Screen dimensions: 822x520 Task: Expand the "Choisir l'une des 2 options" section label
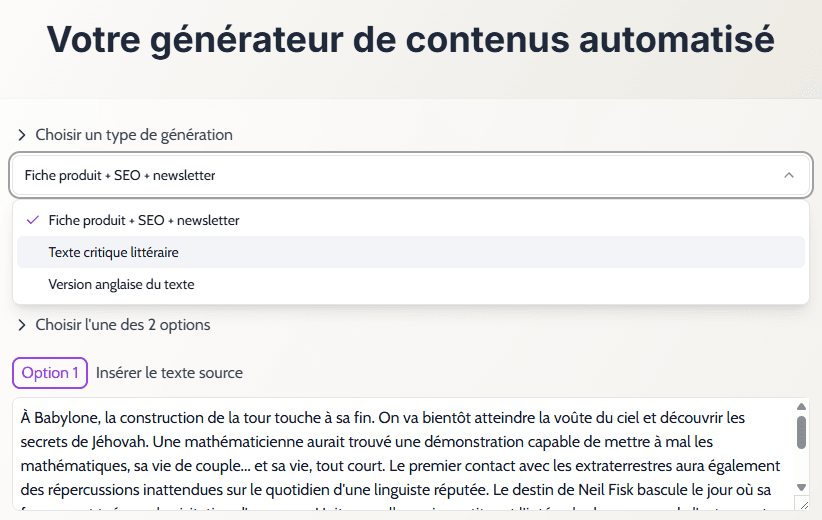(x=123, y=325)
